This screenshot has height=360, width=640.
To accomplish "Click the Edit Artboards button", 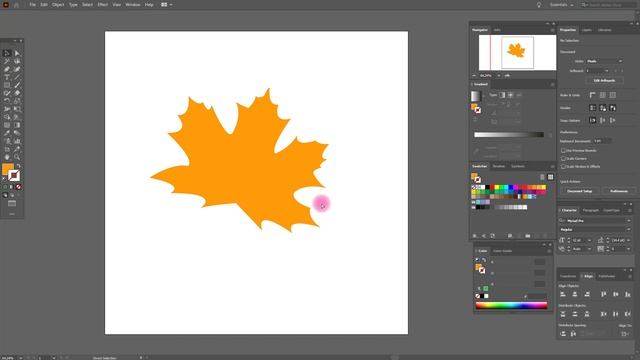I will pyautogui.click(x=604, y=80).
